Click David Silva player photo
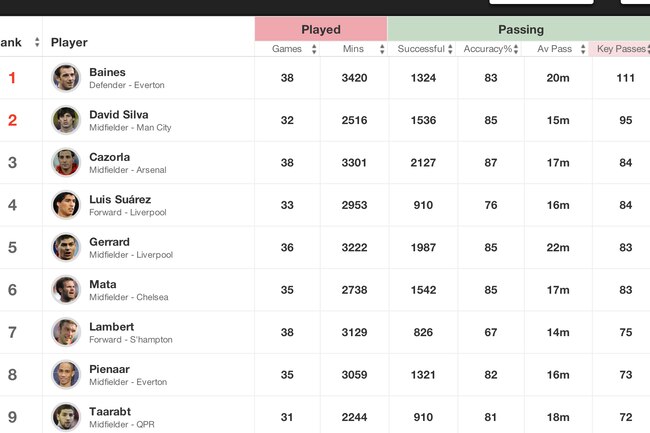 point(65,120)
